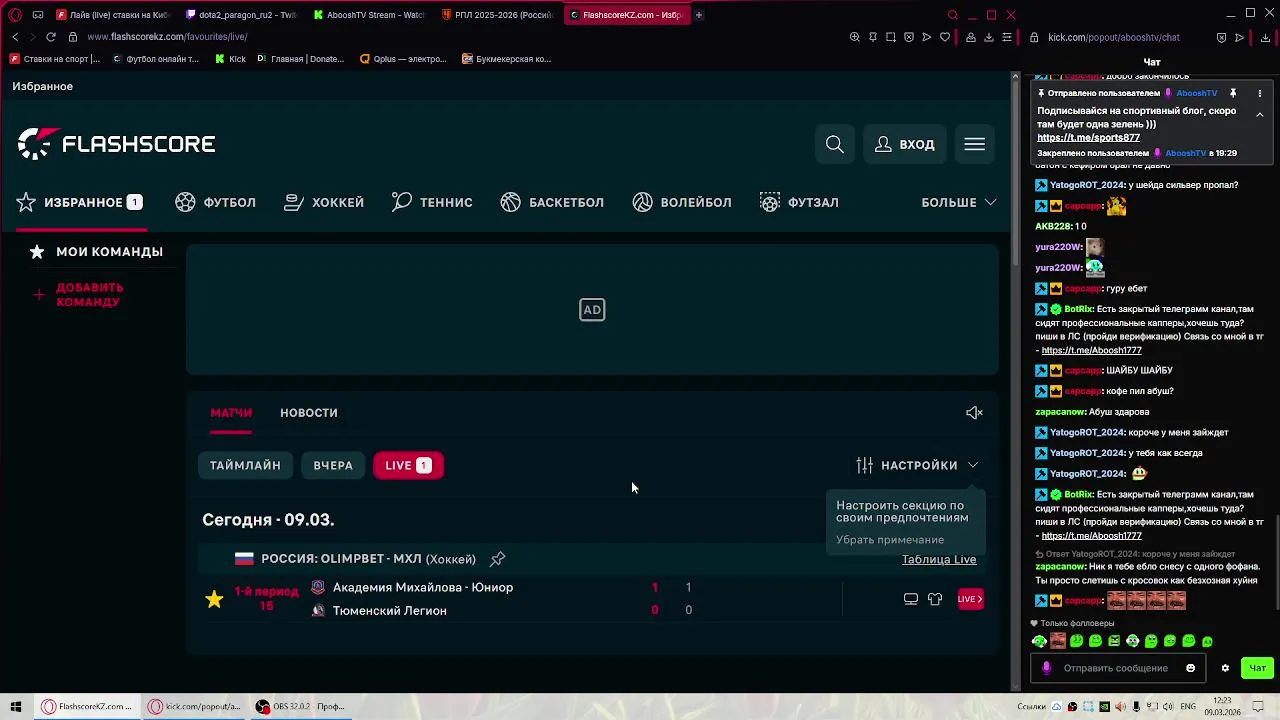Open the Kick bookmark
1280x720 pixels.
click(230, 59)
